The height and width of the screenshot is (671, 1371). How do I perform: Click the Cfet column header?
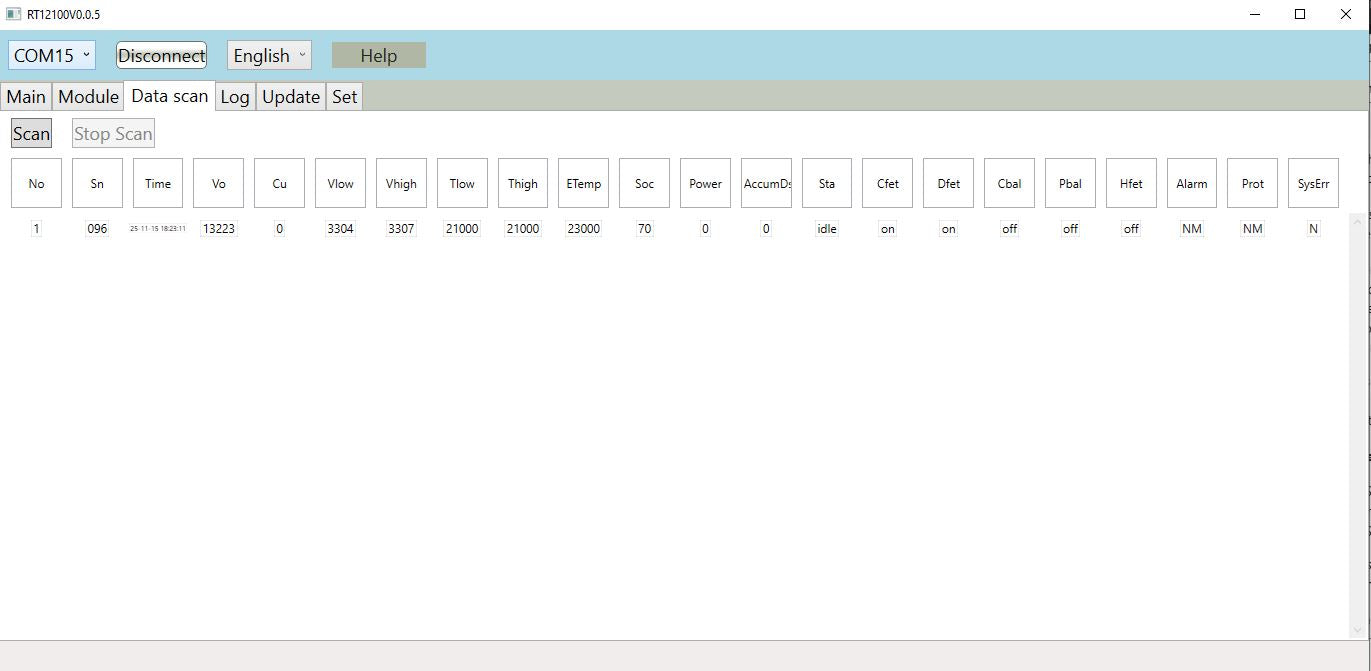pyautogui.click(x=887, y=184)
